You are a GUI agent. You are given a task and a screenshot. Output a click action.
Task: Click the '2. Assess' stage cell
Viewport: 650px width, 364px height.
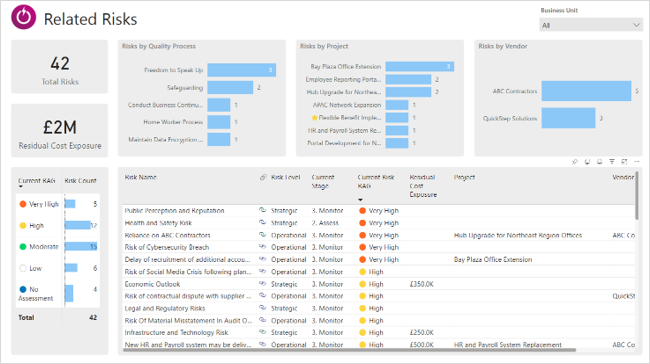pos(325,223)
